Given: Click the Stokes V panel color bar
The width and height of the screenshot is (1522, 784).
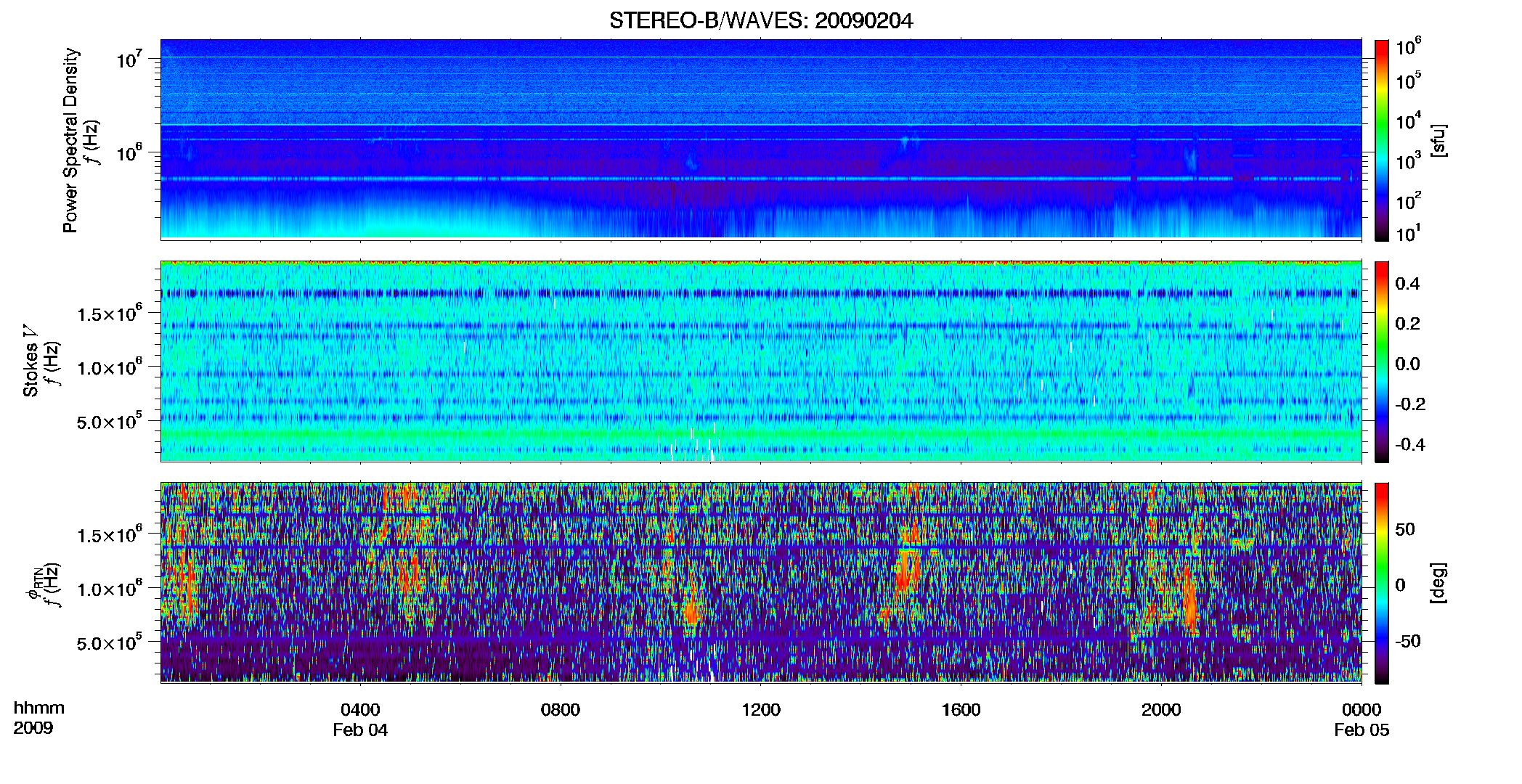Looking at the screenshot, I should coord(1382,362).
